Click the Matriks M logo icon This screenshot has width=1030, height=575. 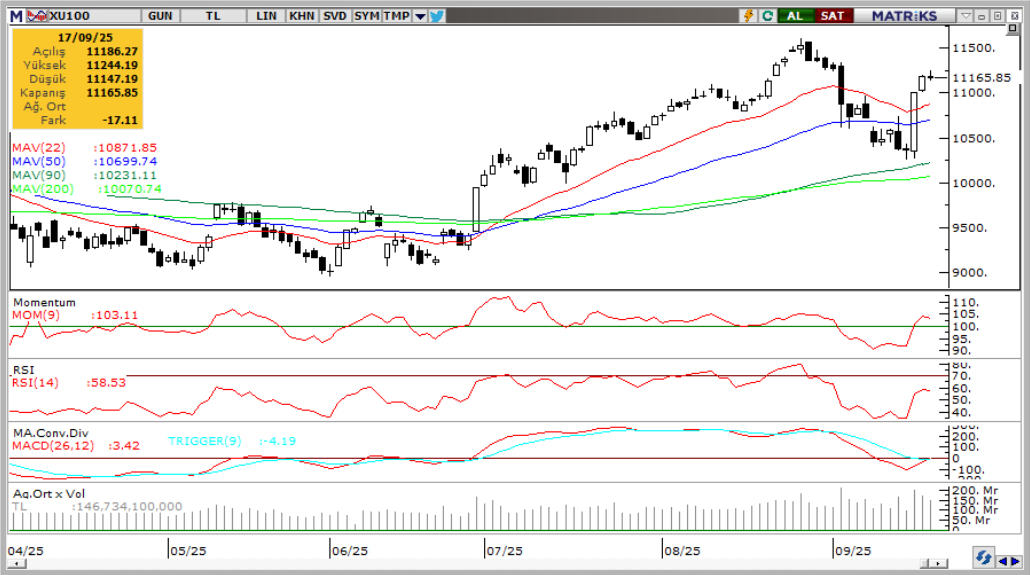(16, 16)
